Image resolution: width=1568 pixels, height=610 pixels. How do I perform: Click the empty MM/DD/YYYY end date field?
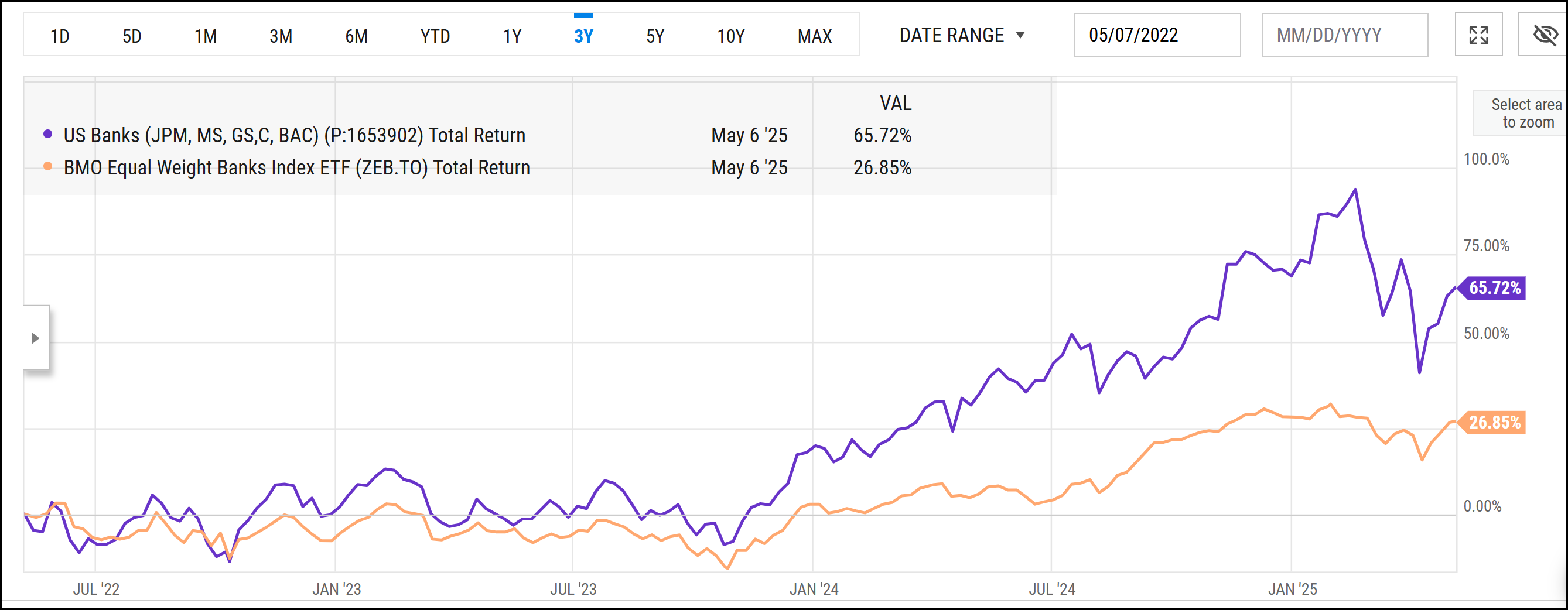coord(1345,35)
